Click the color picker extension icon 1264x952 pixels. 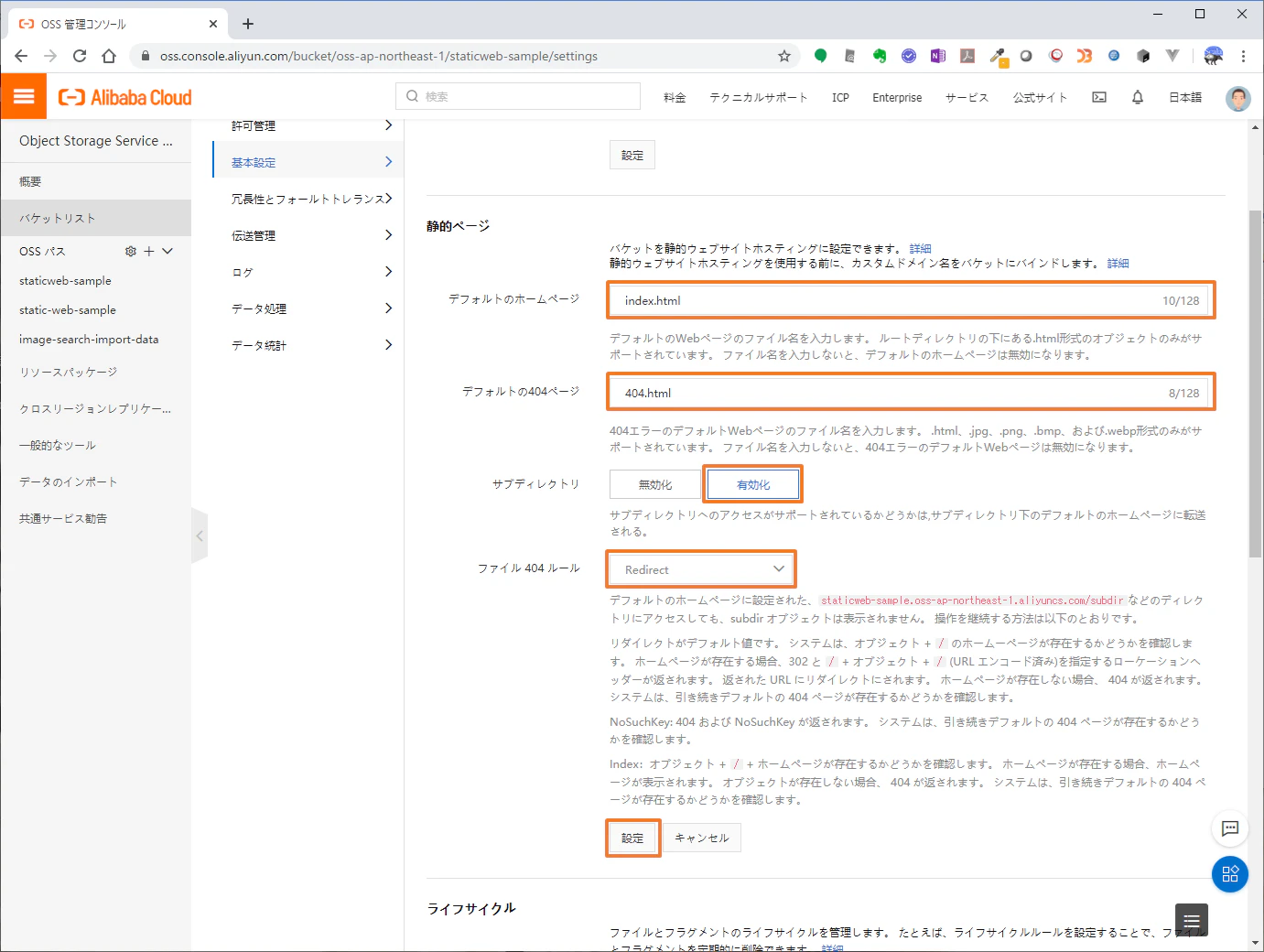click(998, 57)
